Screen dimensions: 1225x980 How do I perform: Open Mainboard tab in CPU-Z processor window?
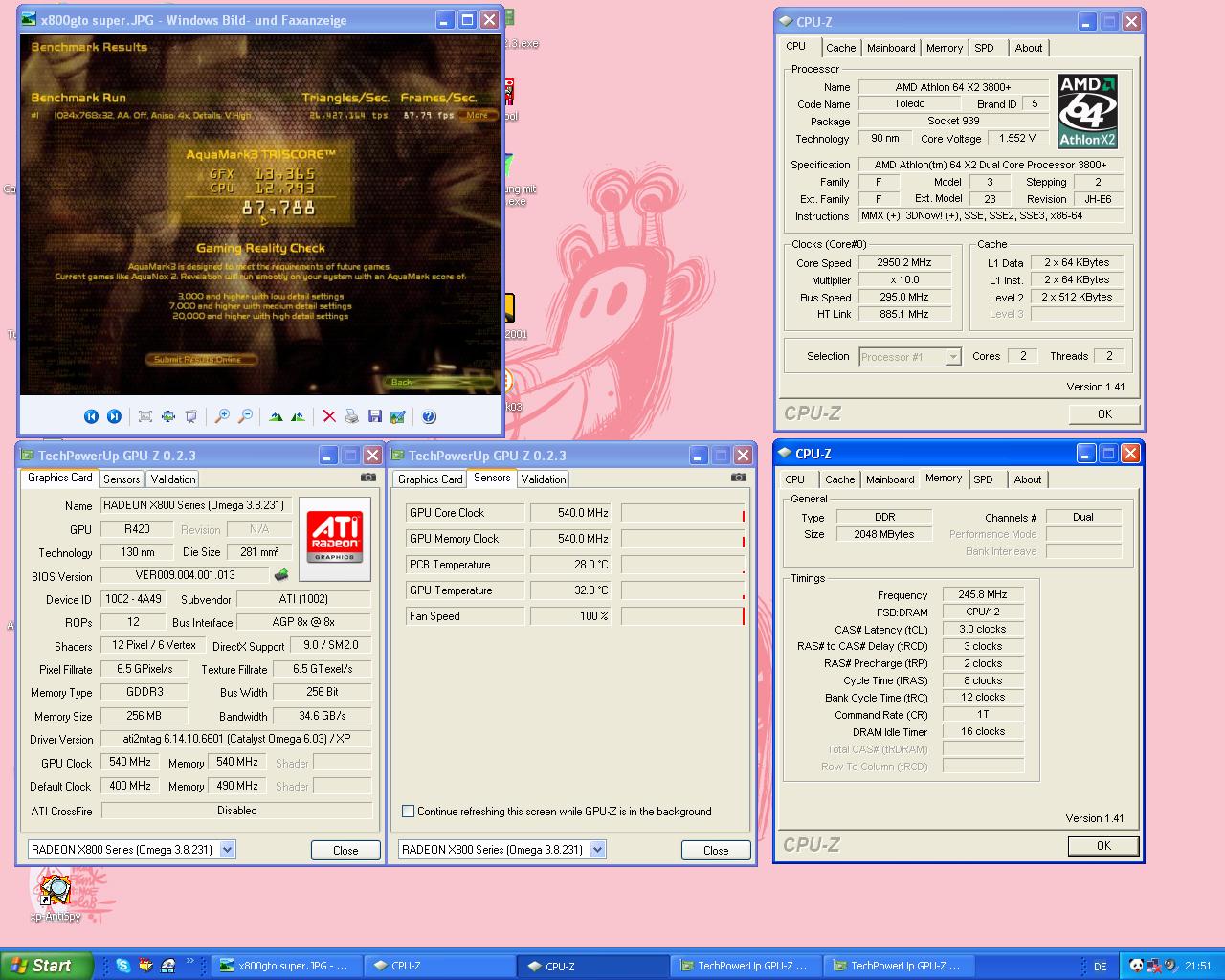pos(891,48)
